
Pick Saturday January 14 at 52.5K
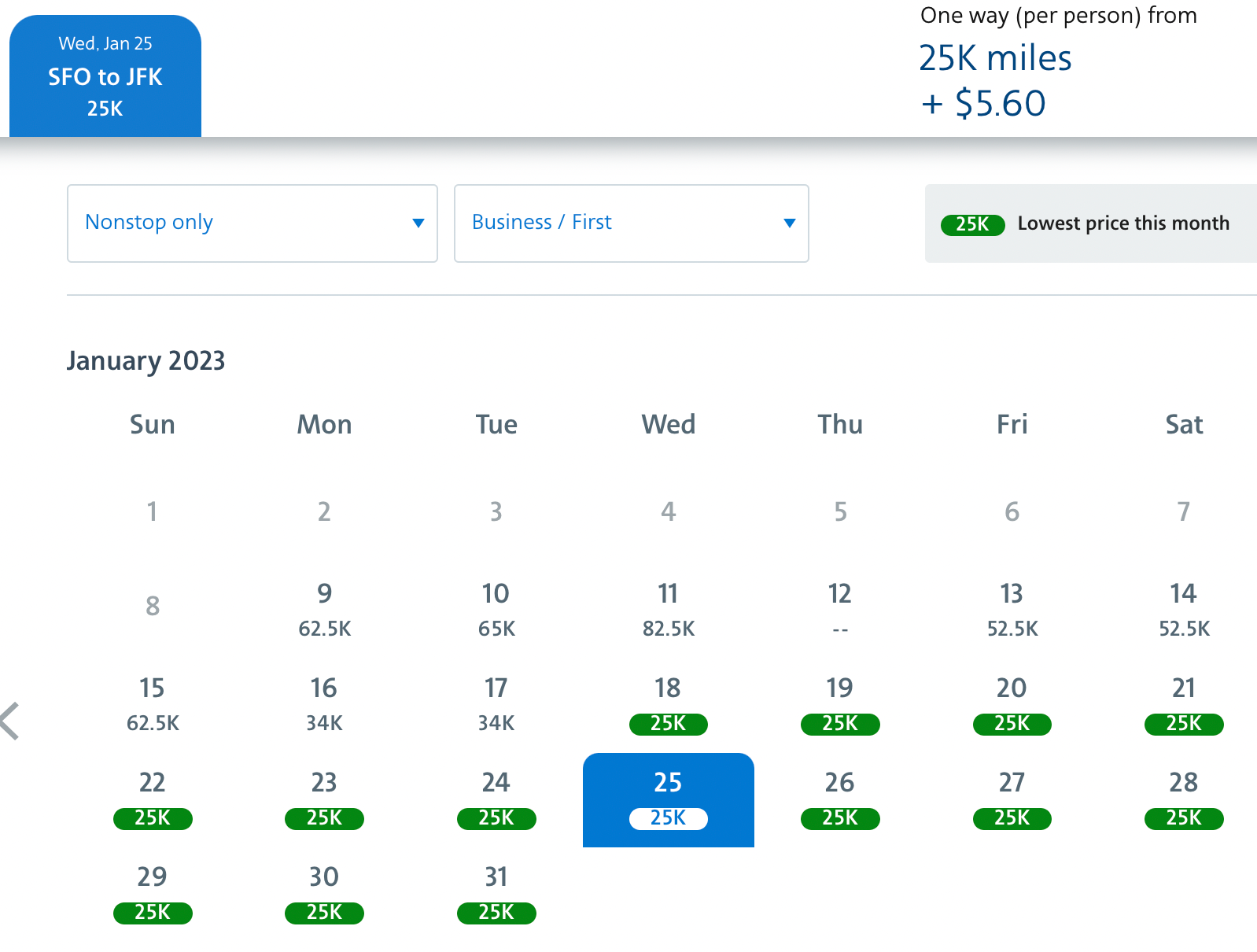[x=1184, y=610]
